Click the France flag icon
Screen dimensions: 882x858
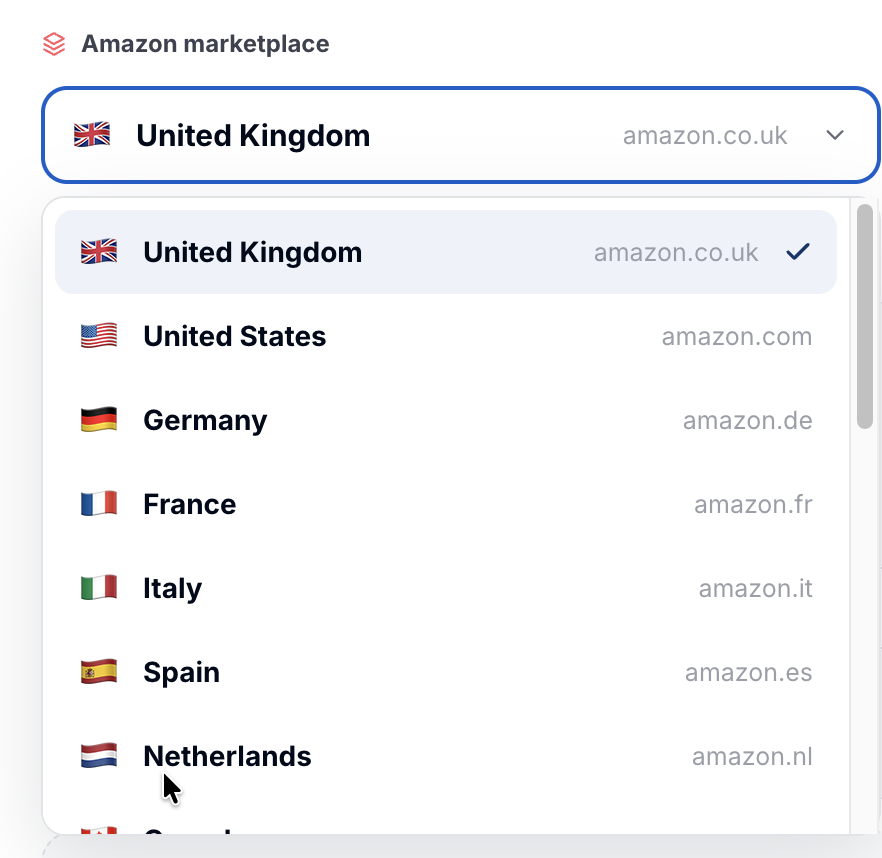99,504
